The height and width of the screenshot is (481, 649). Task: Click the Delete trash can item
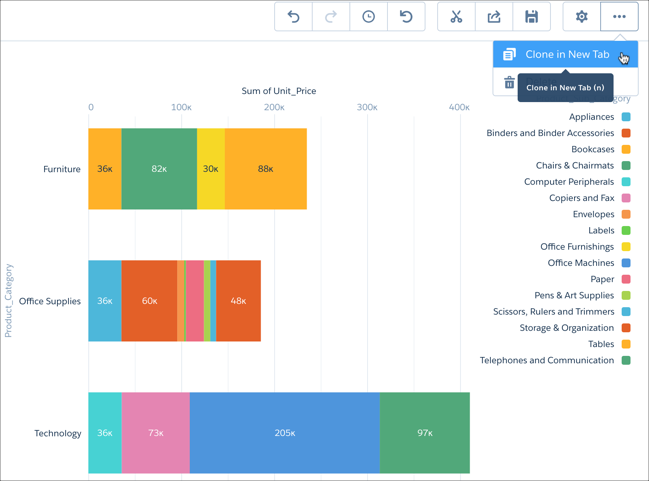[x=509, y=82]
